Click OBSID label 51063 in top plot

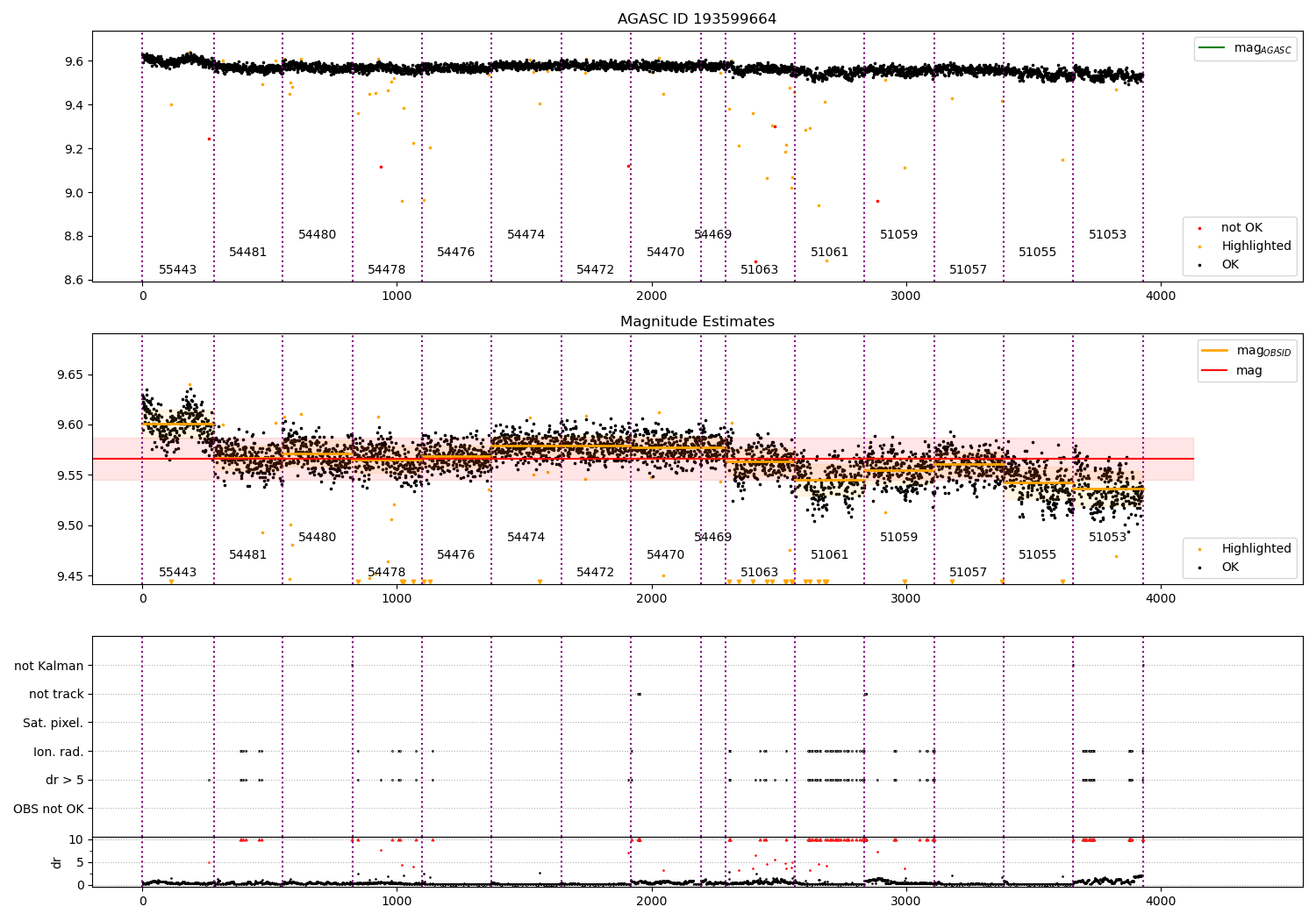[x=759, y=270]
